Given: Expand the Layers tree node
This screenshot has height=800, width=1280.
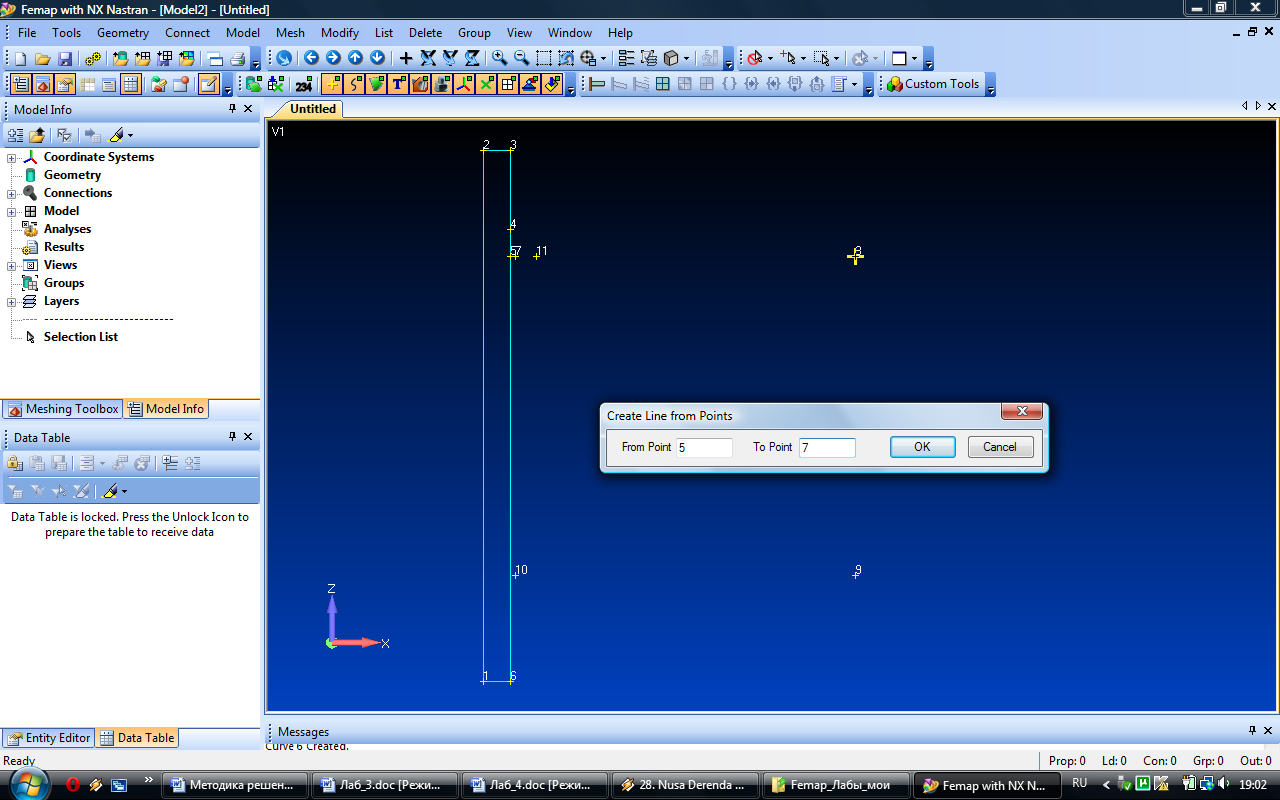Looking at the screenshot, I should tap(12, 301).
